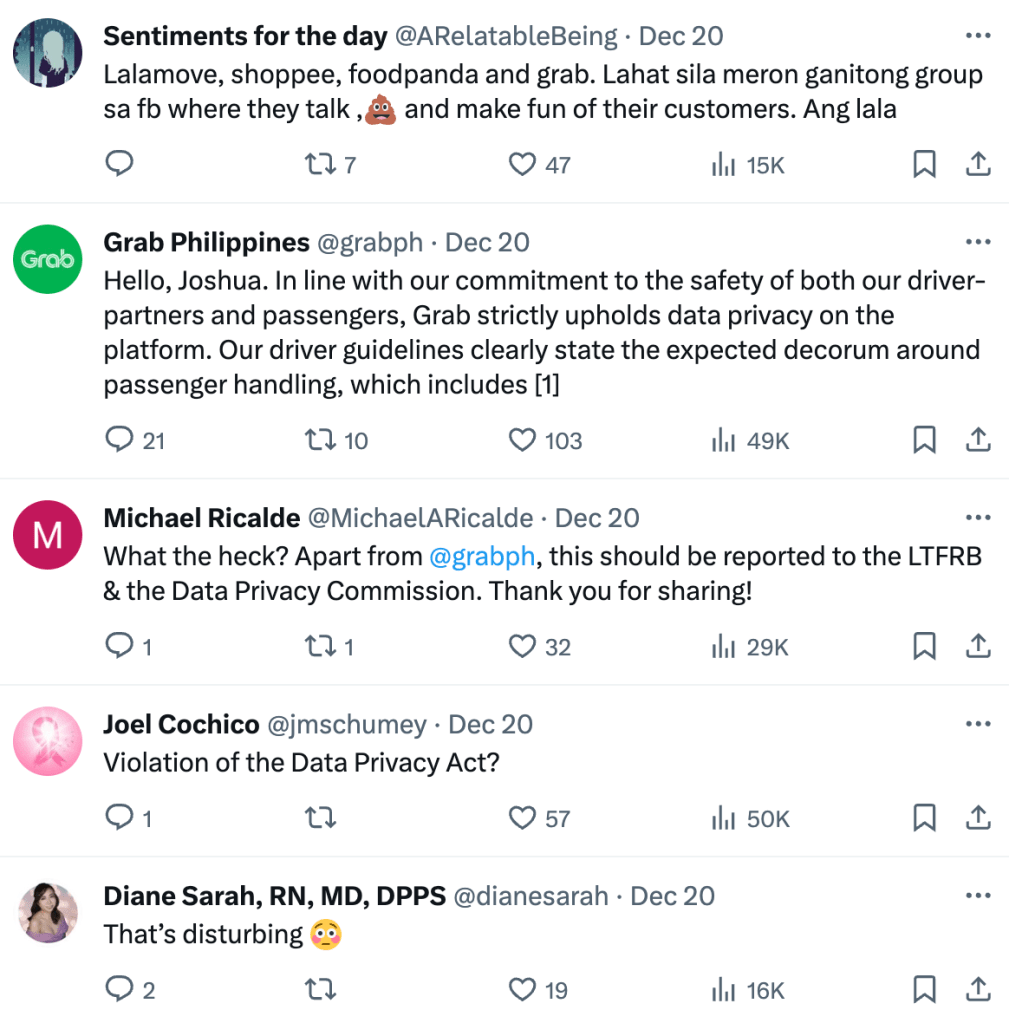Open more options on Joel Cochico's tweet
The height and width of the screenshot is (1023, 1009).
(x=977, y=724)
